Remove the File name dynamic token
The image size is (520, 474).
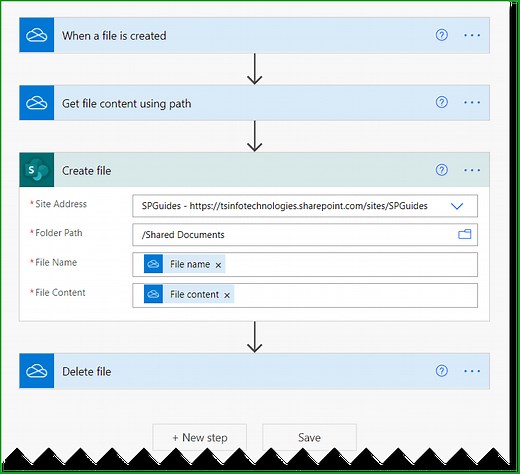(x=218, y=265)
